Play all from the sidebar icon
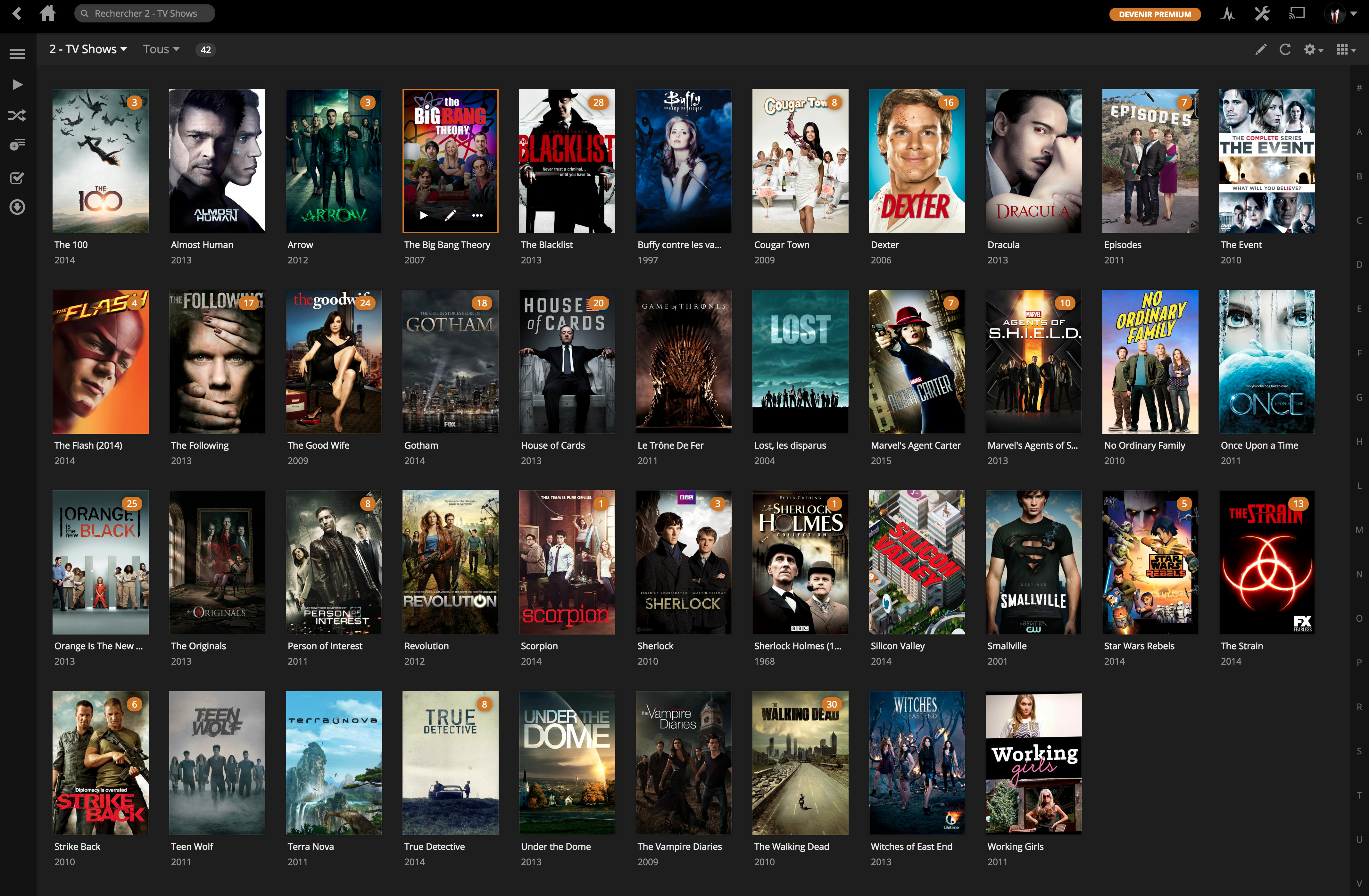1369x896 pixels. pyautogui.click(x=17, y=85)
